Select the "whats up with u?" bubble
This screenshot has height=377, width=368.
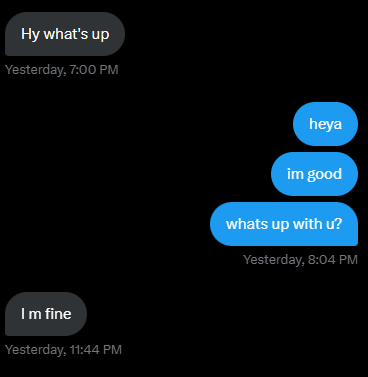tap(284, 224)
